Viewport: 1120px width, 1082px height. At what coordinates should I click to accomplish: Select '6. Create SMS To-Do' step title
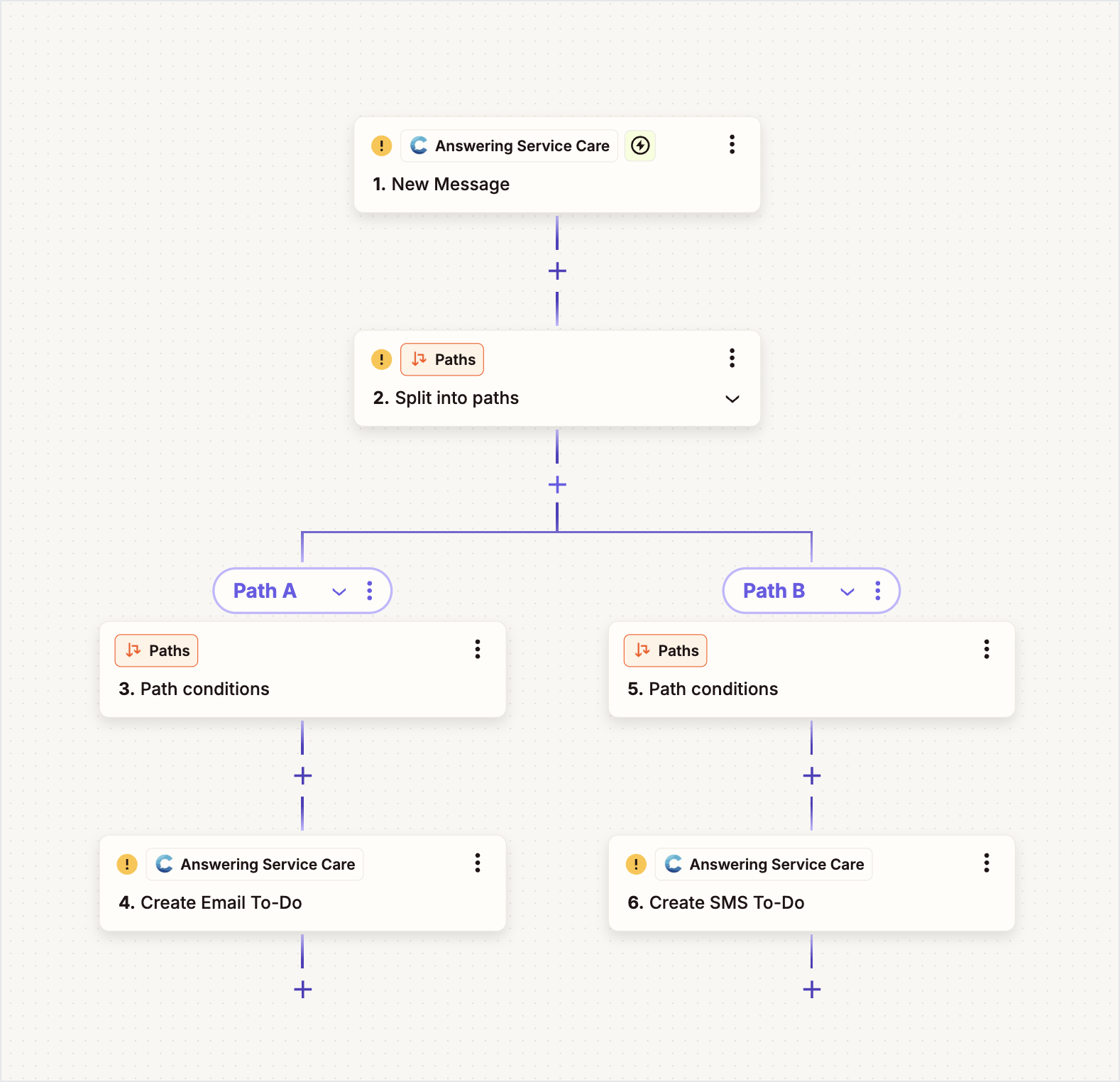click(x=716, y=902)
